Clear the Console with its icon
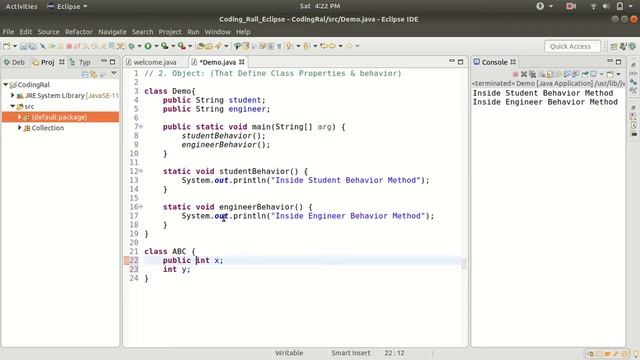Viewport: 640px width, 360px height. [x=542, y=74]
